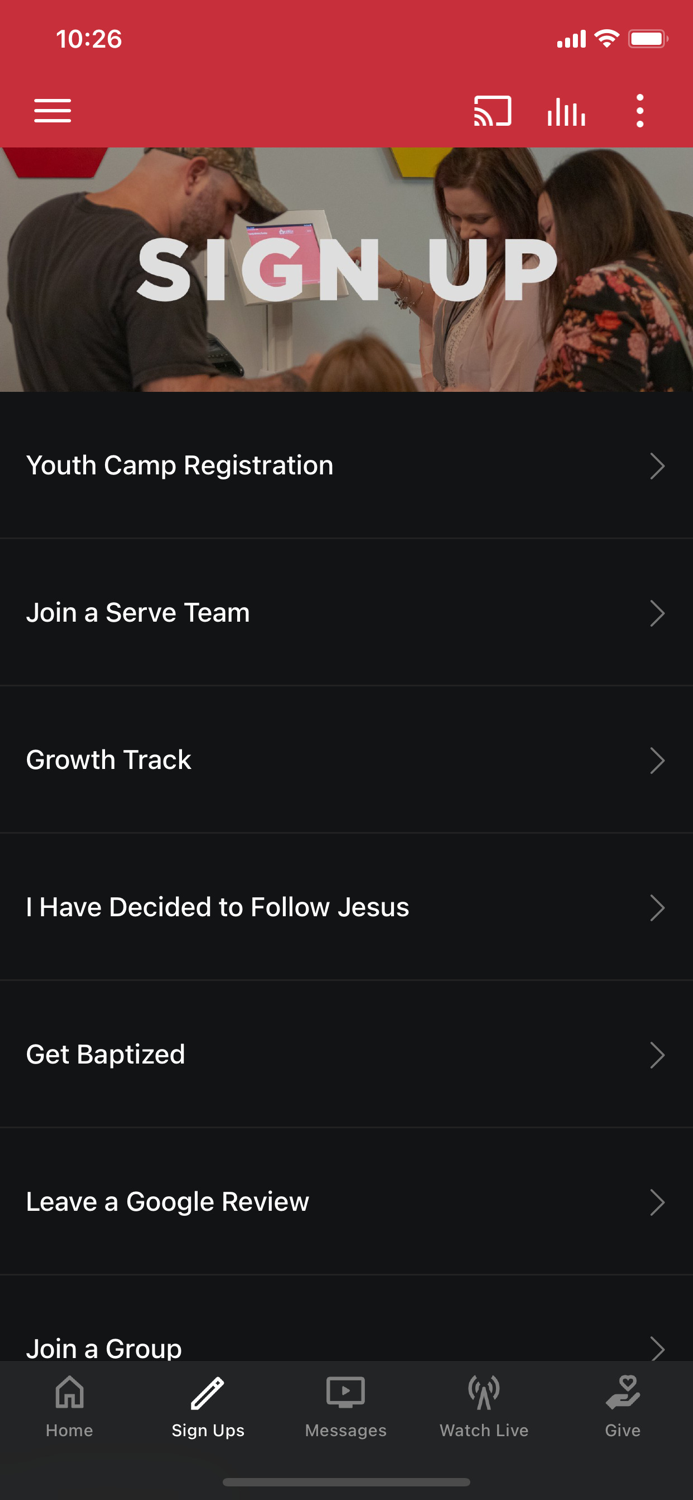Image resolution: width=693 pixels, height=1500 pixels.
Task: Tap the SIGN UP header banner image
Action: click(346, 268)
